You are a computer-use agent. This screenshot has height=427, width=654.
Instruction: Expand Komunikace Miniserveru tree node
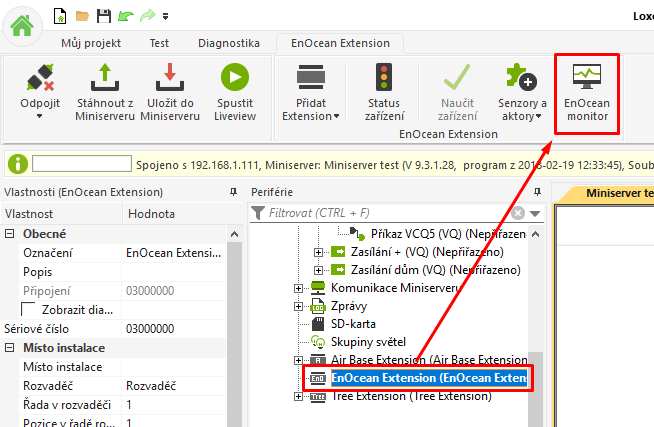pos(298,288)
